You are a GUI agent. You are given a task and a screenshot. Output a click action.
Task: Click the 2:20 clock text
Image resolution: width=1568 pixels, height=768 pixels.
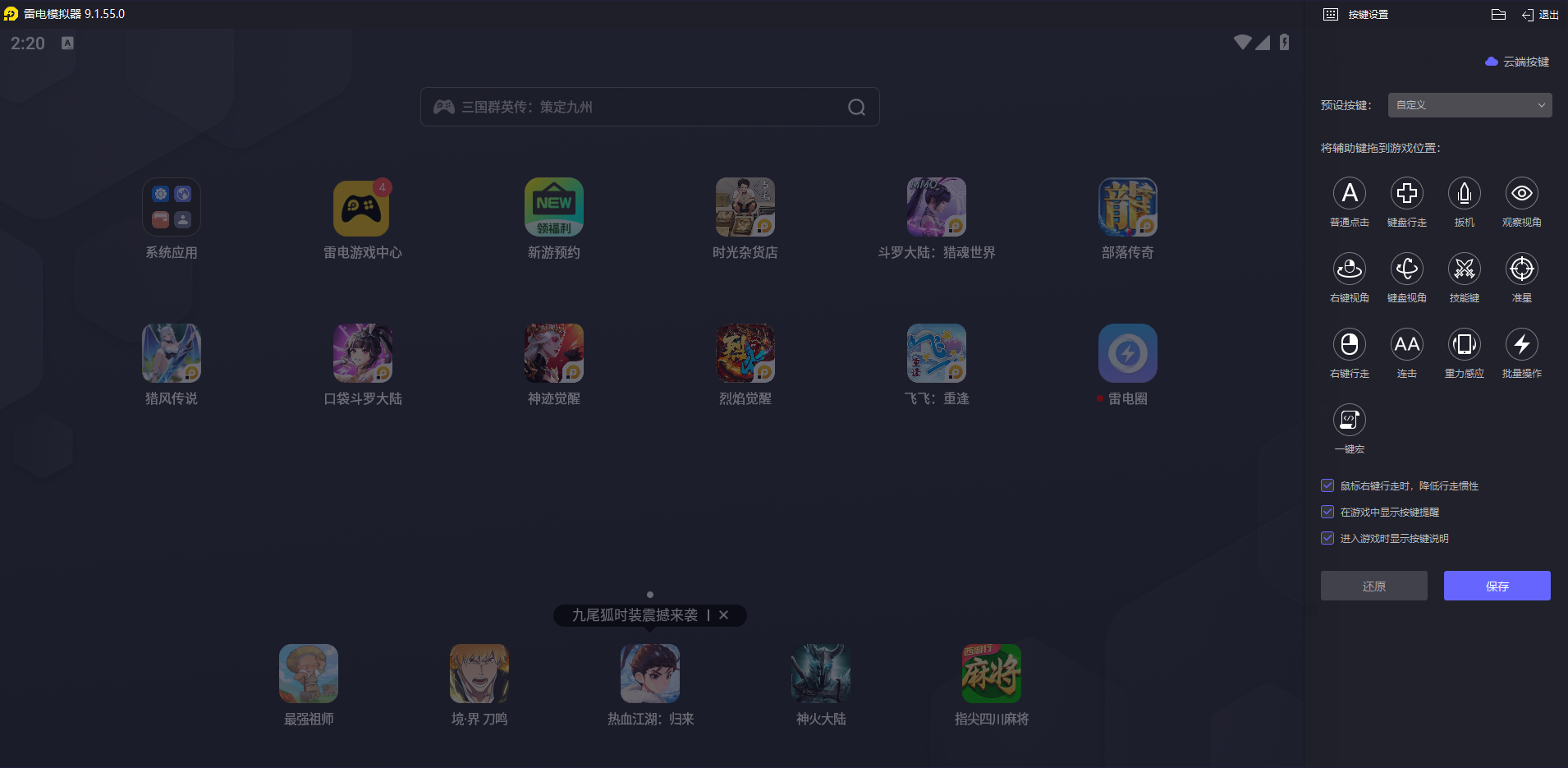click(28, 43)
